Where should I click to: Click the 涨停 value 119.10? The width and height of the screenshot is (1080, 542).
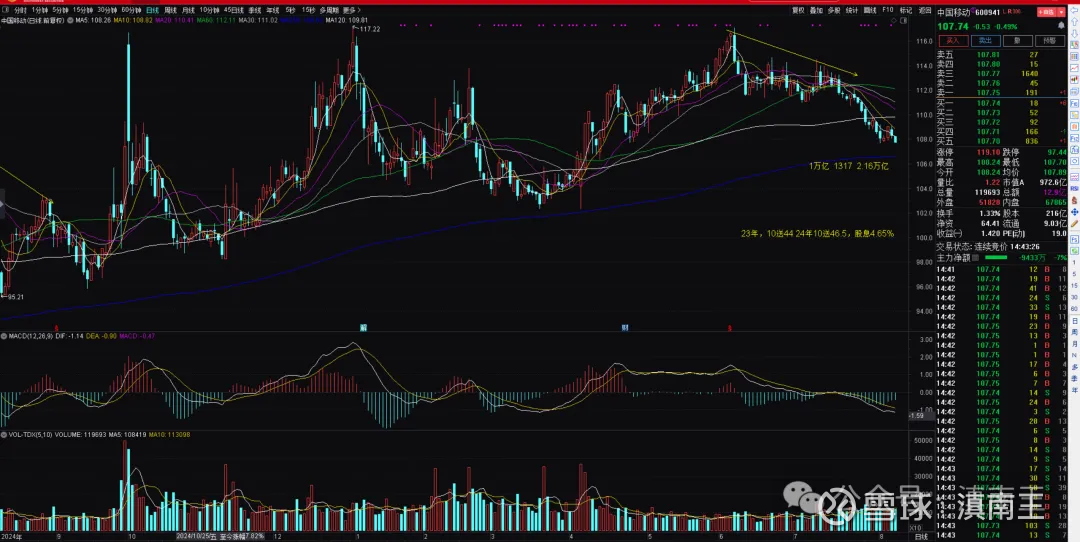[x=989, y=152]
